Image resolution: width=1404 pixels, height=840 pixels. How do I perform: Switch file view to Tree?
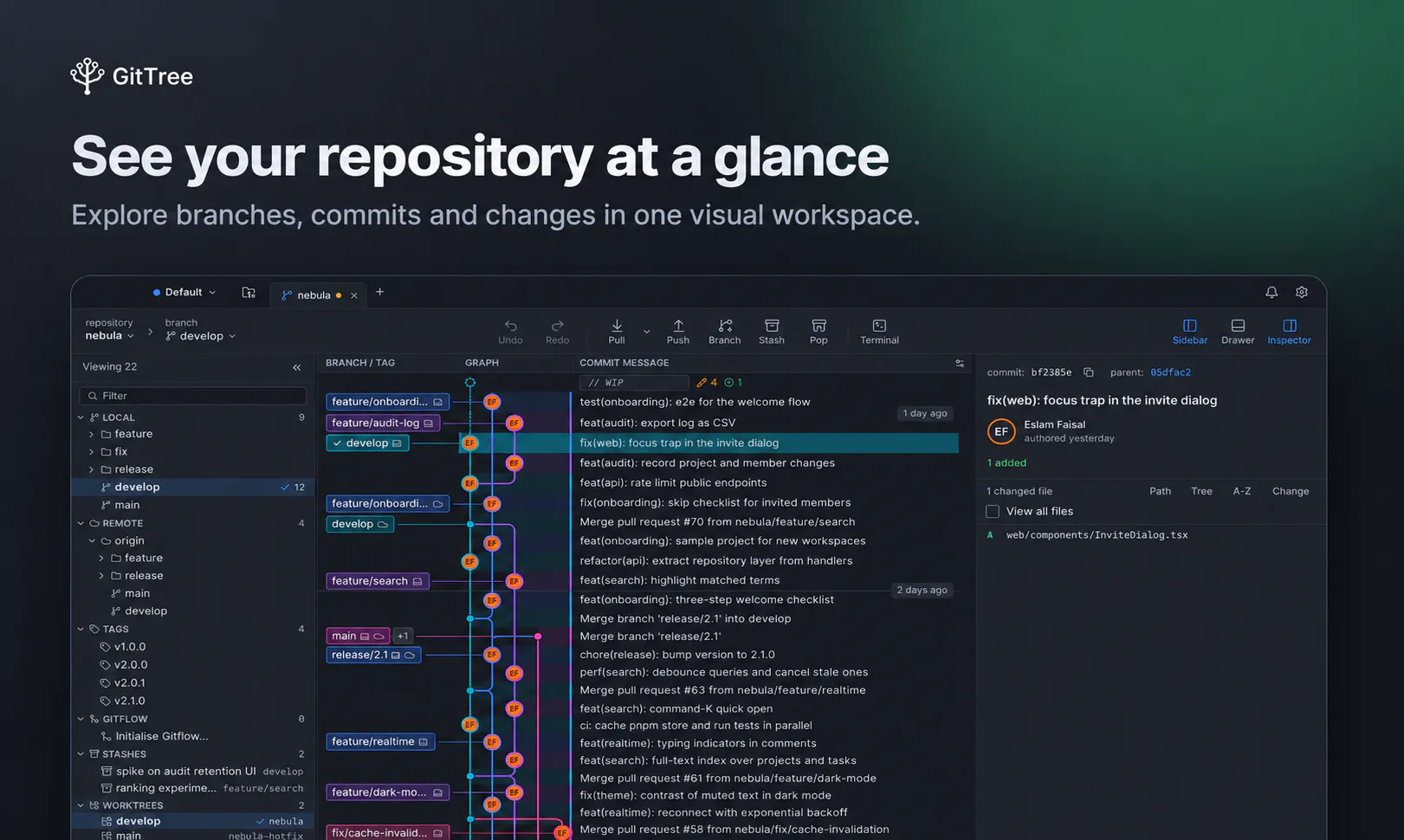coord(1201,491)
